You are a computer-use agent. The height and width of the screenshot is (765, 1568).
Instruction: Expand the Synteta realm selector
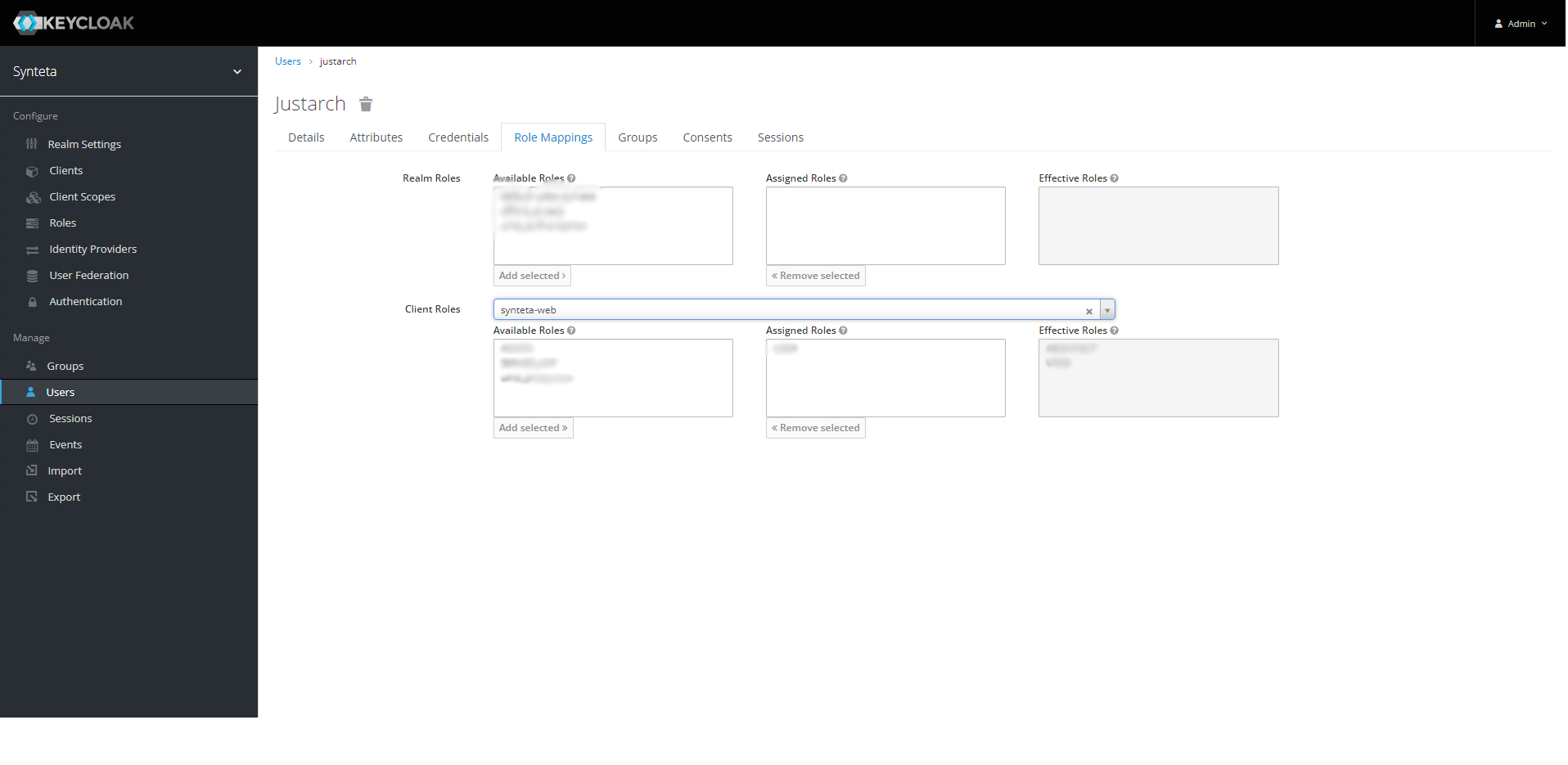237,71
